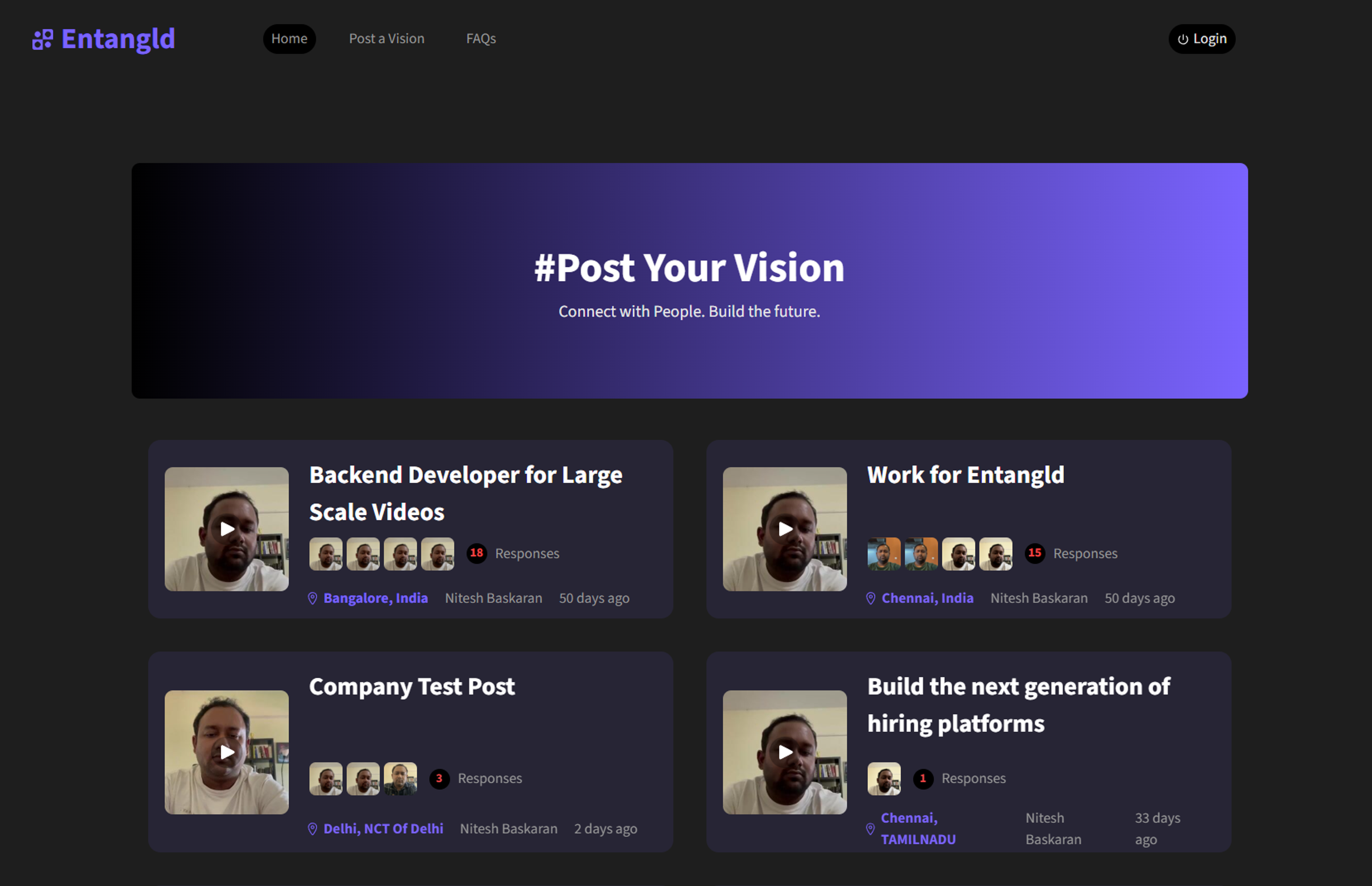1372x886 pixels.
Task: Play the Company Test Post video
Action: [x=227, y=752]
